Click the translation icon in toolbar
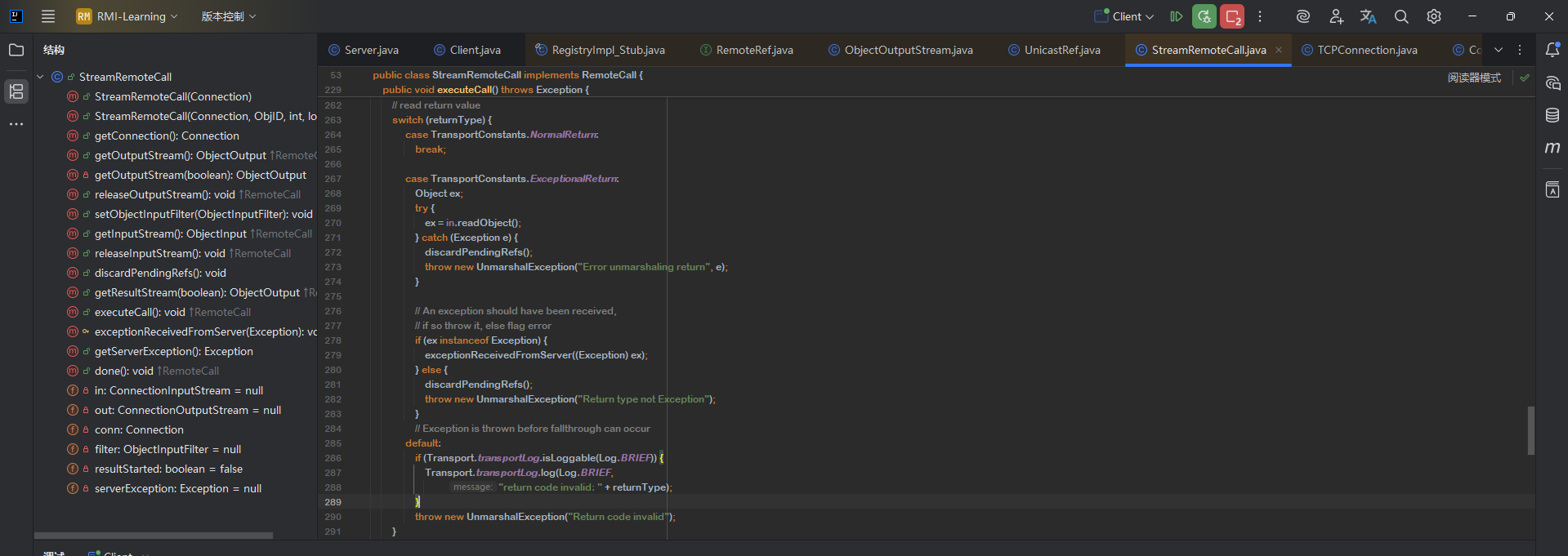1568x556 pixels. click(x=1369, y=16)
